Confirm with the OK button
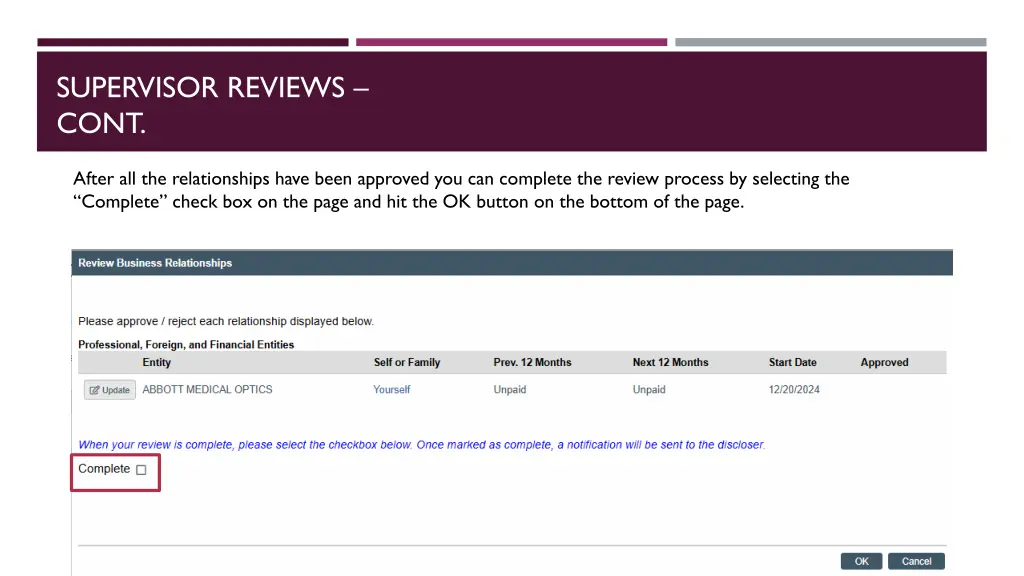 pos(861,561)
